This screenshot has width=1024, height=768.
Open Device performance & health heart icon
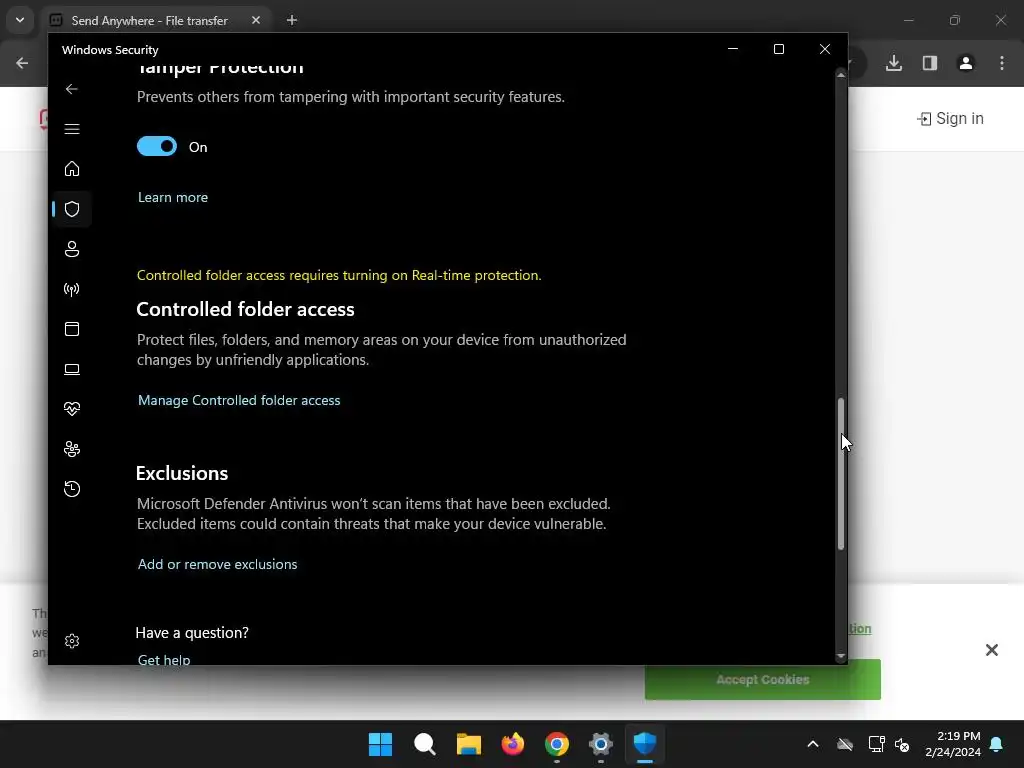coord(72,409)
